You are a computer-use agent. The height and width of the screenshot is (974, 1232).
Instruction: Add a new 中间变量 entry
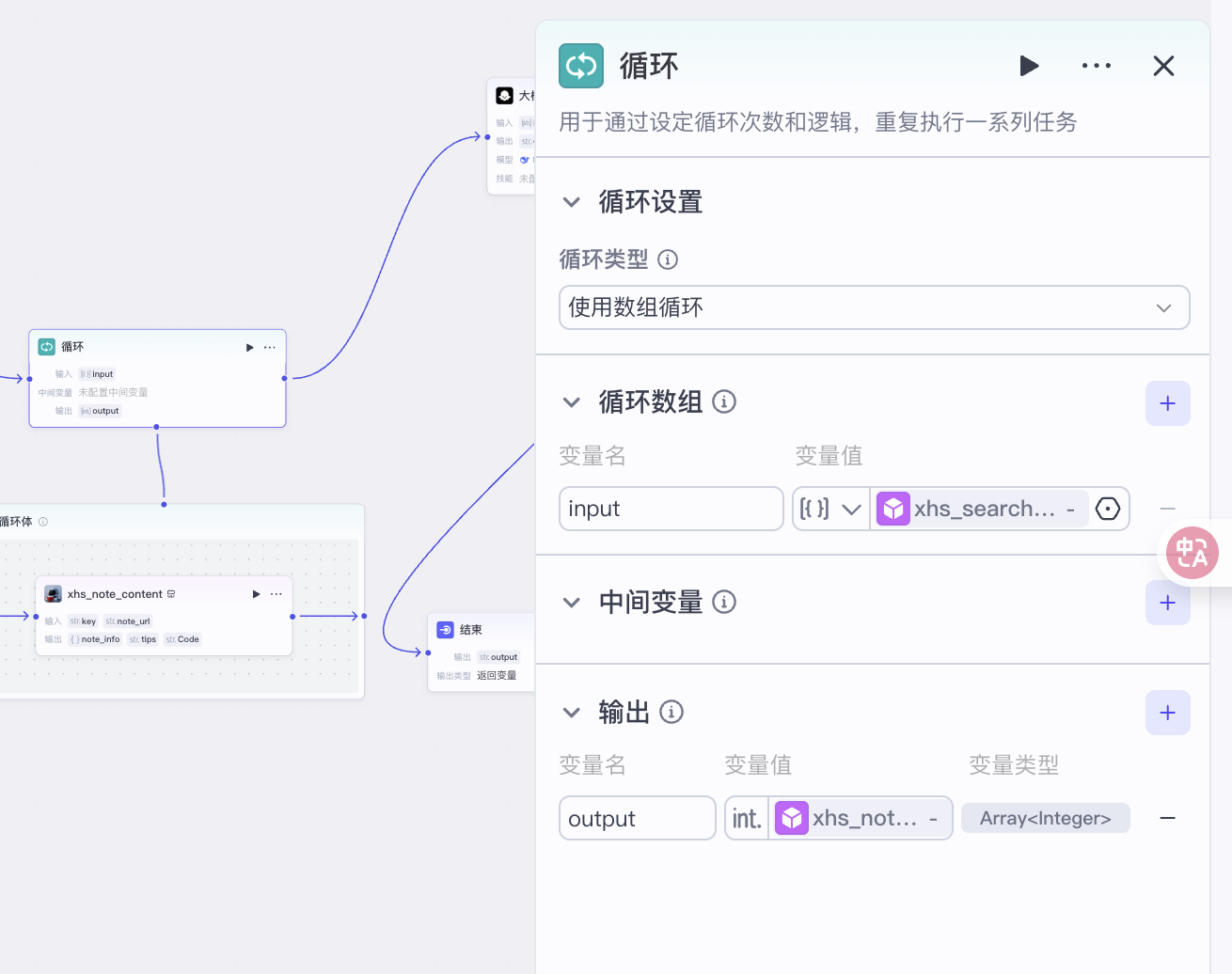coord(1167,603)
